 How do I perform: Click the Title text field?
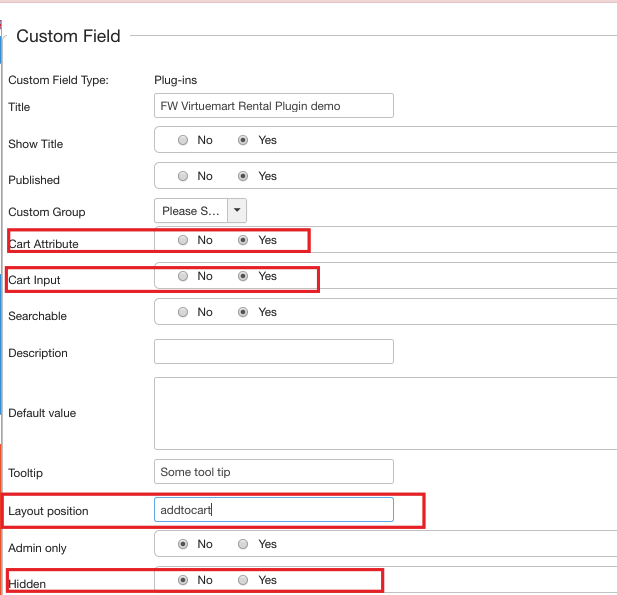(273, 106)
